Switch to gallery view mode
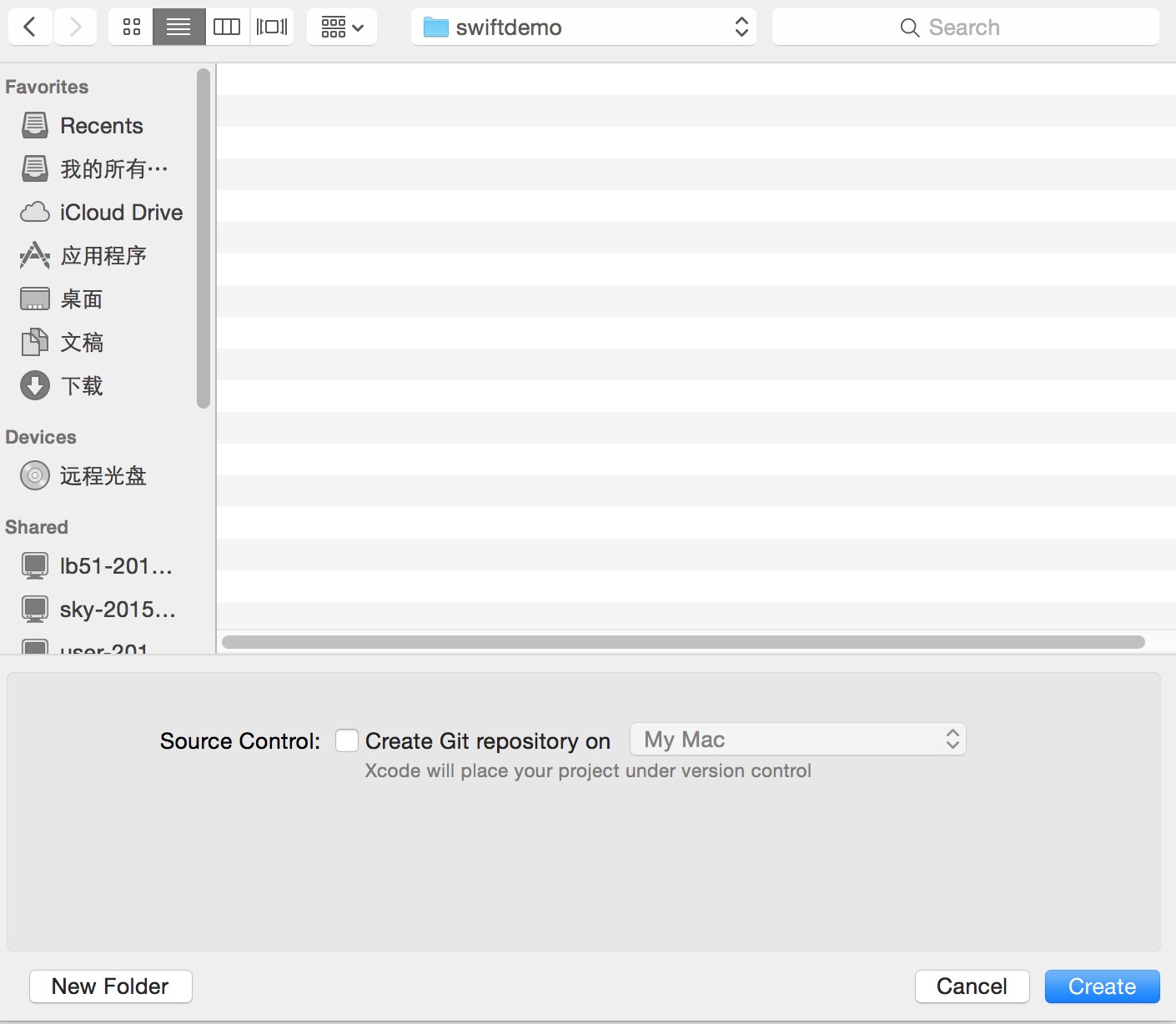 tap(271, 26)
